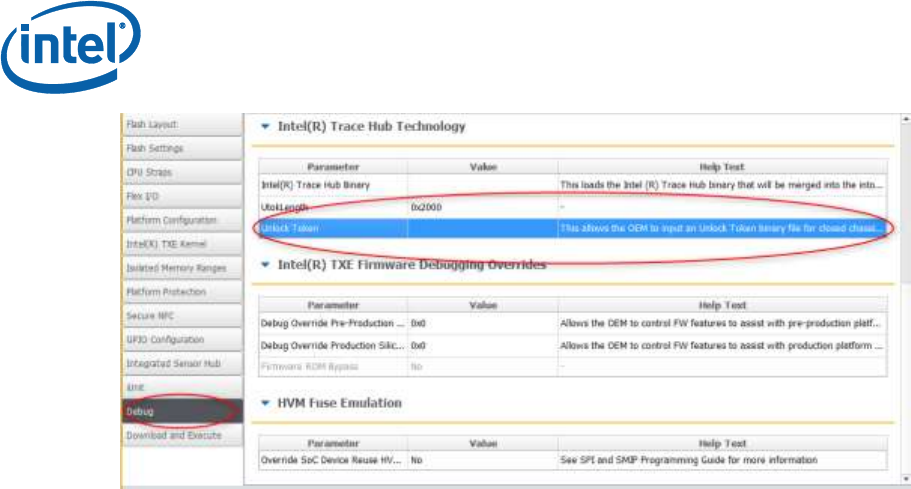Collapse the TXE Firmware Debugging Overrides section

[266, 264]
